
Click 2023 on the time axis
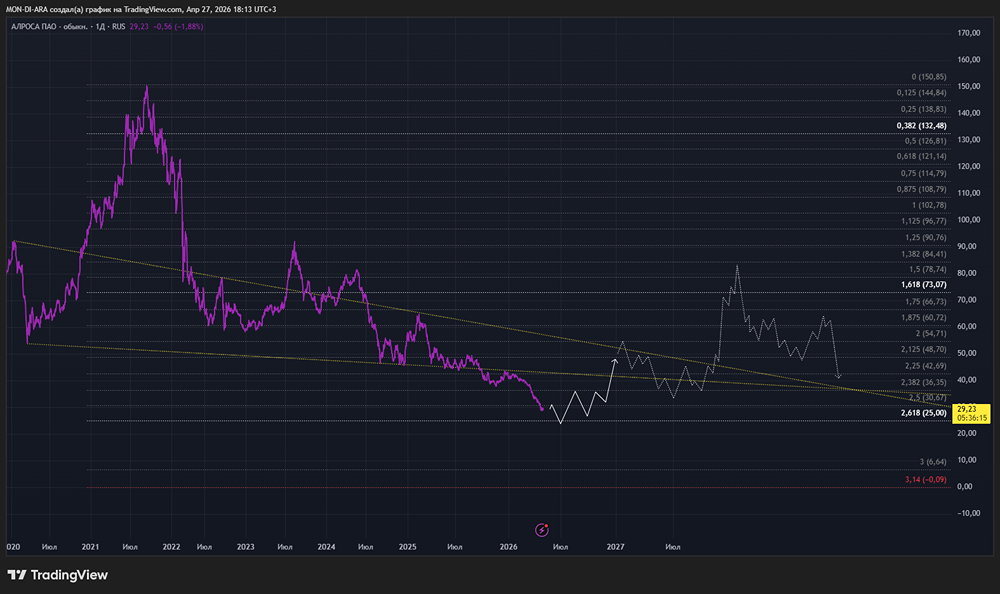[x=246, y=547]
